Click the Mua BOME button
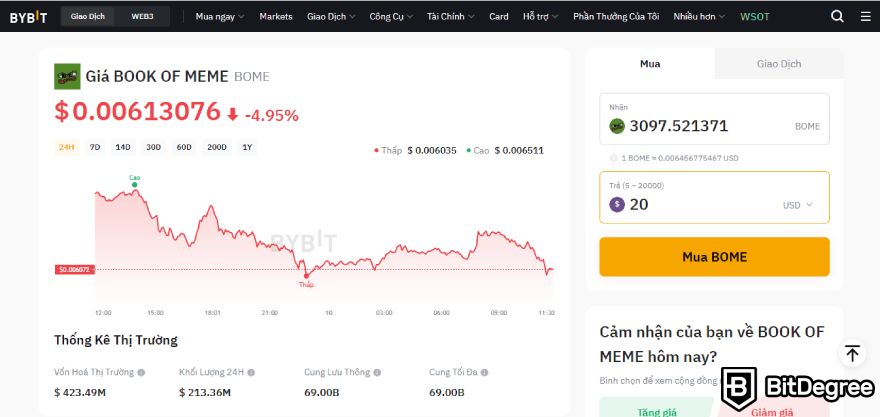The image size is (880, 417). [x=714, y=256]
